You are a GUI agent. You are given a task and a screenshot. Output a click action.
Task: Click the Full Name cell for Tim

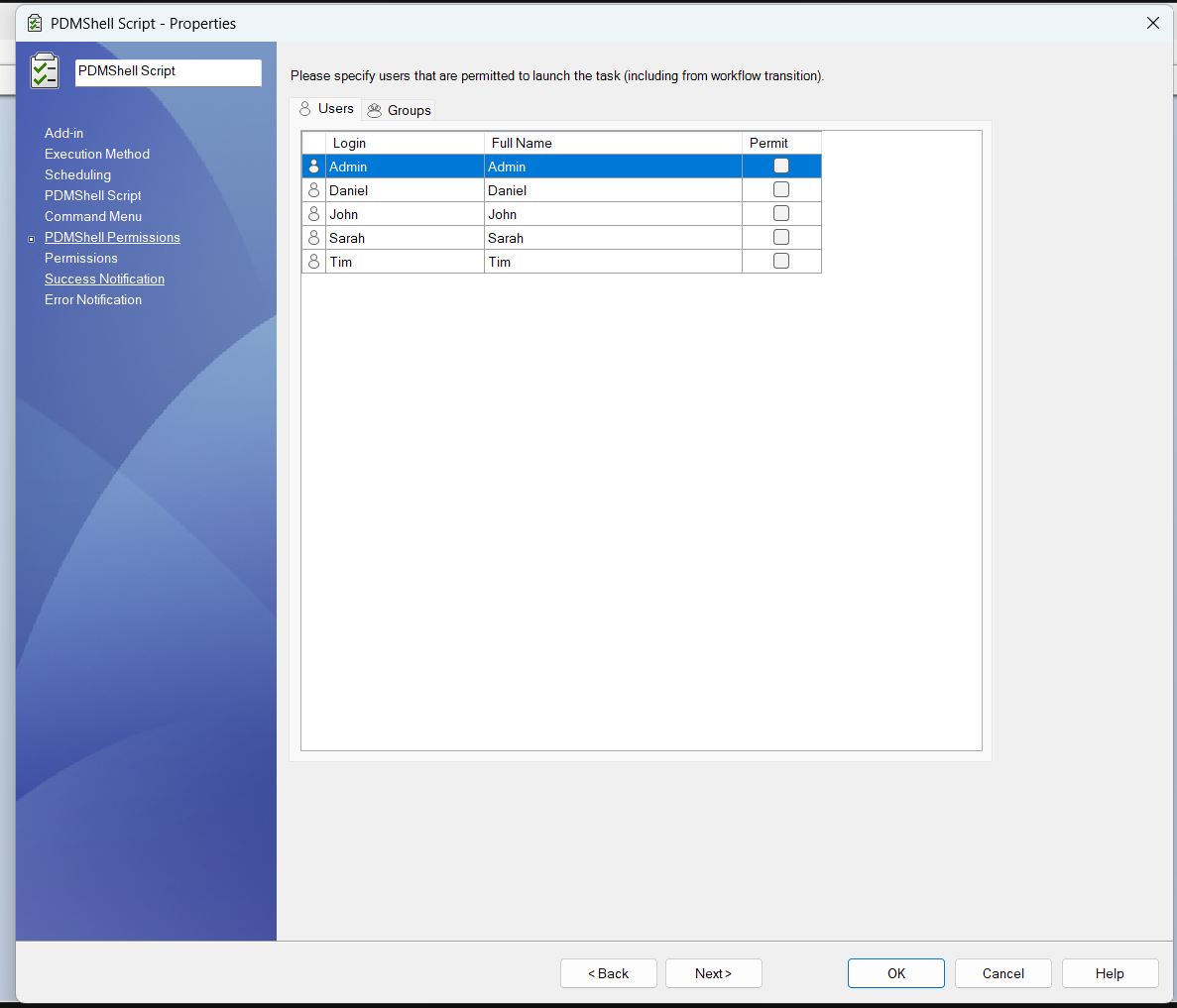pyautogui.click(x=613, y=262)
